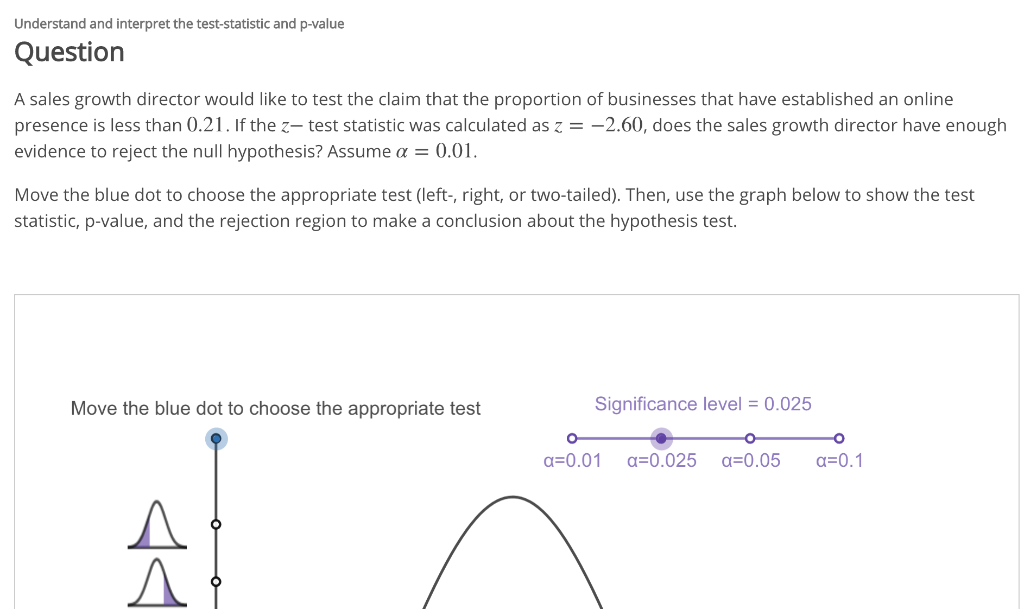
Task: Click the filled α=0.025 slider handle
Action: tap(661, 438)
